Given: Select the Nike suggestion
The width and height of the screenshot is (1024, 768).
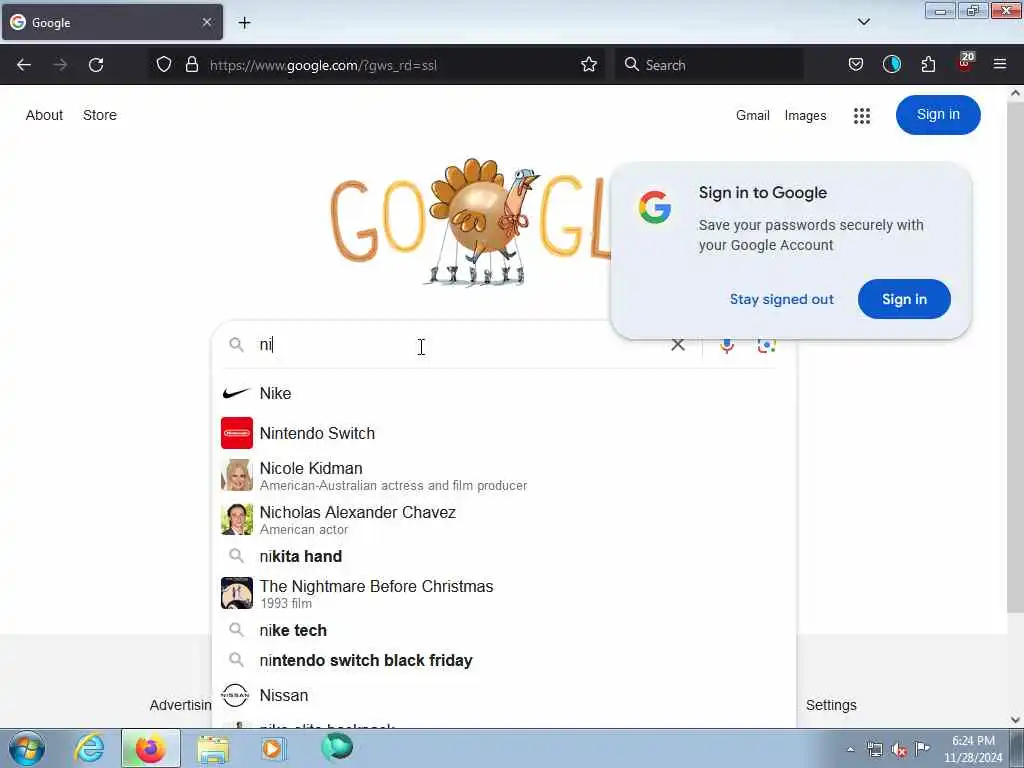Looking at the screenshot, I should click(504, 393).
